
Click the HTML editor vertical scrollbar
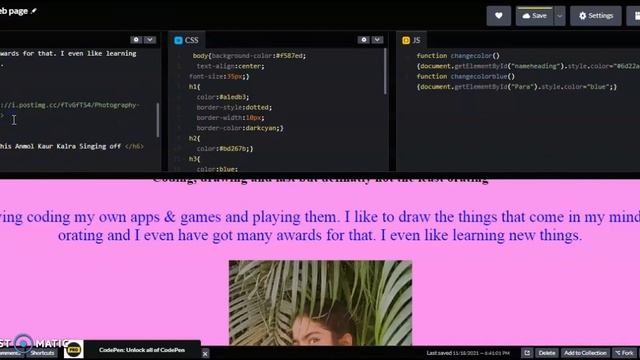(158, 120)
